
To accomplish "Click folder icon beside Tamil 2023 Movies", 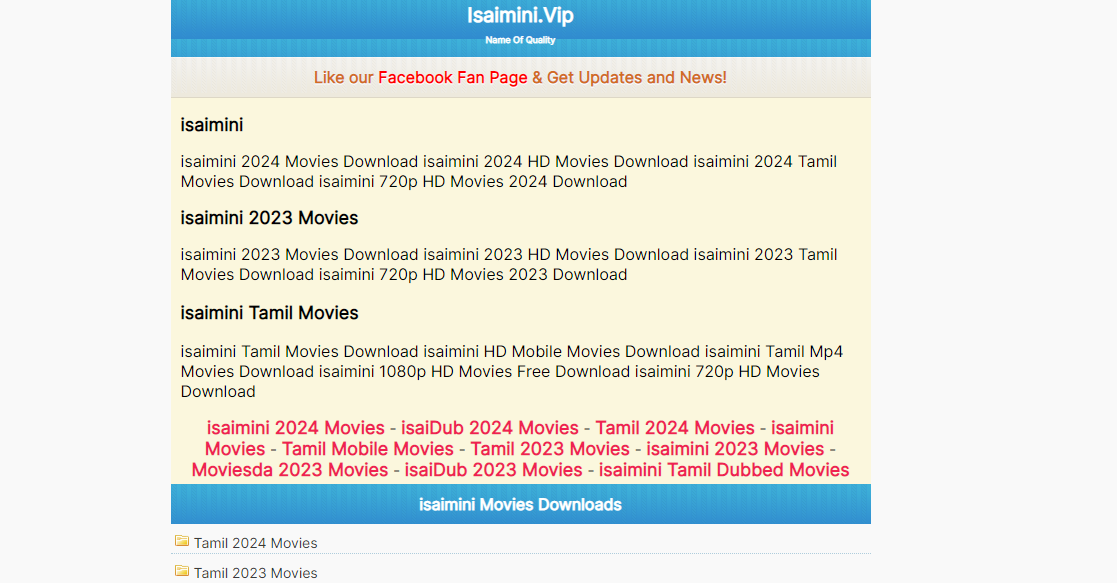I will 182,571.
